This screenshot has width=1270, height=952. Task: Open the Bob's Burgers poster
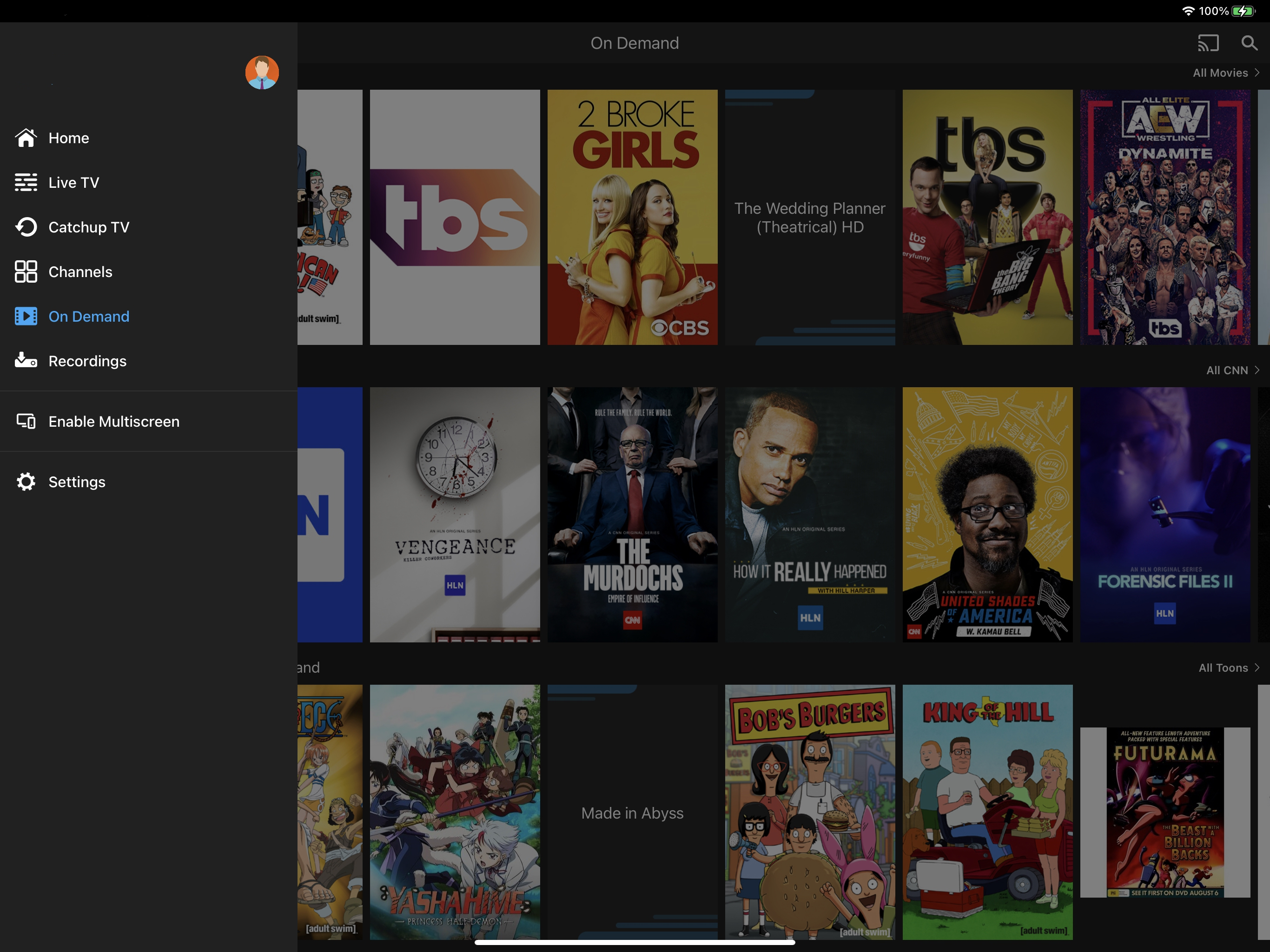(x=809, y=812)
